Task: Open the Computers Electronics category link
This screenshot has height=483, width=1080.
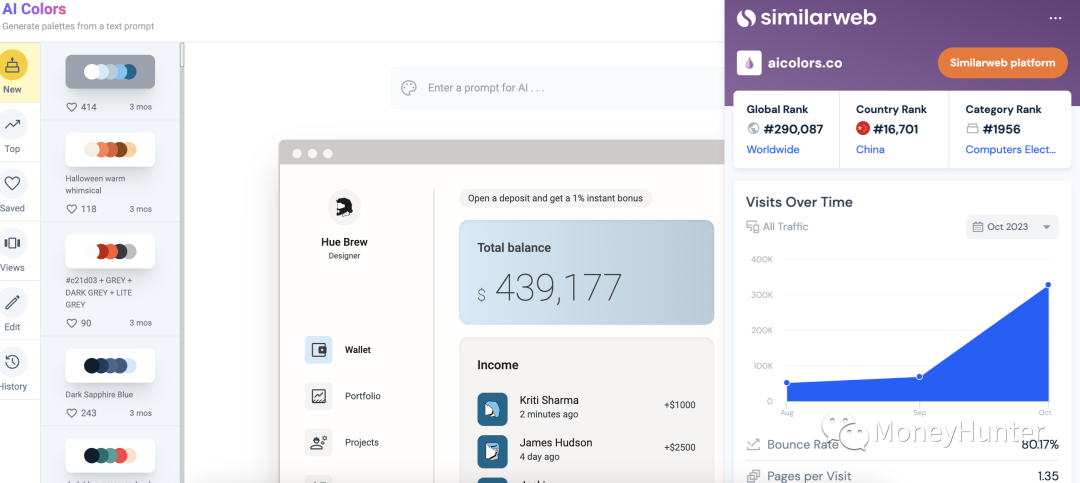Action: (x=1010, y=149)
